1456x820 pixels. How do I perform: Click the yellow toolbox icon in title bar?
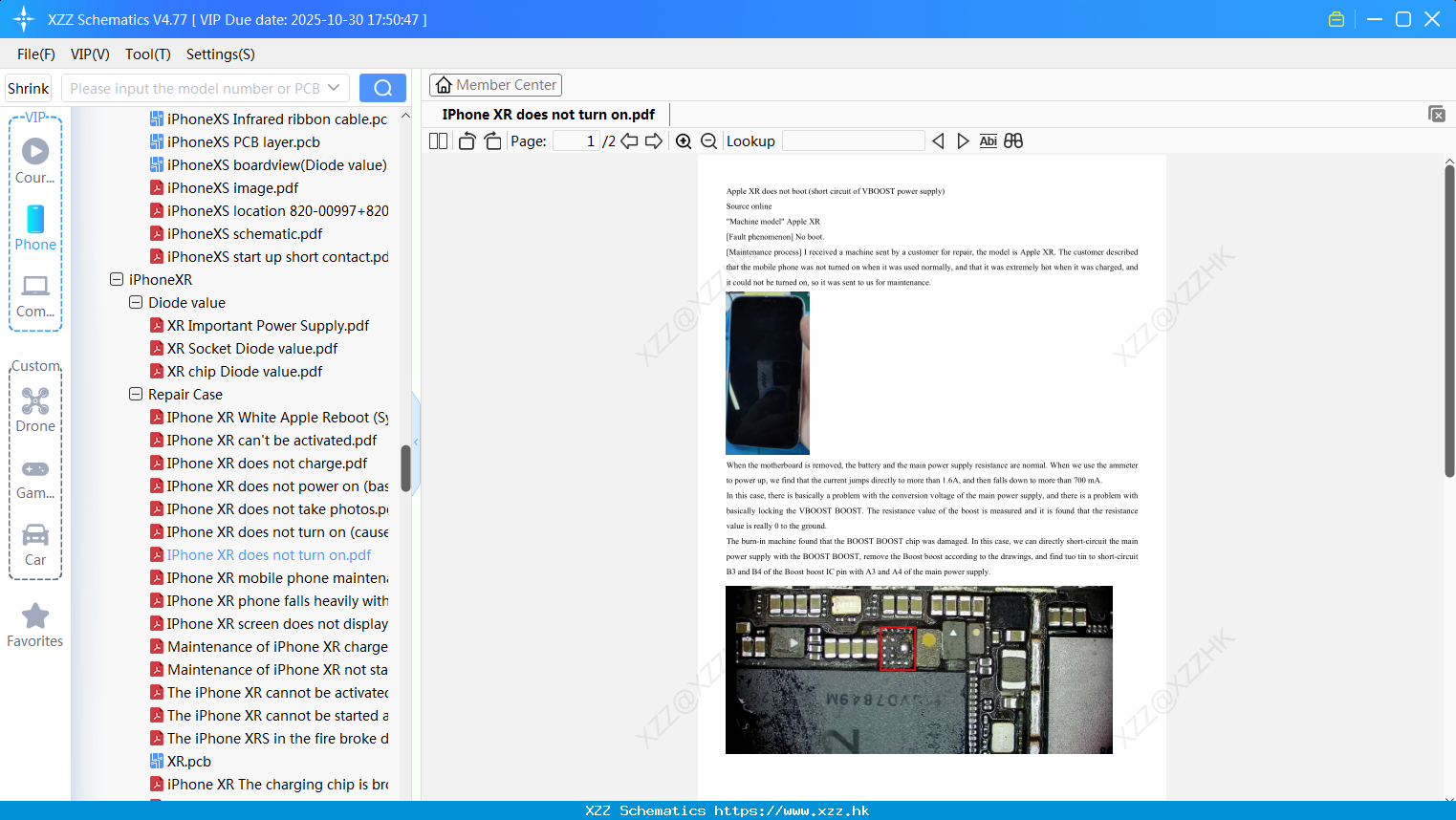click(1336, 19)
